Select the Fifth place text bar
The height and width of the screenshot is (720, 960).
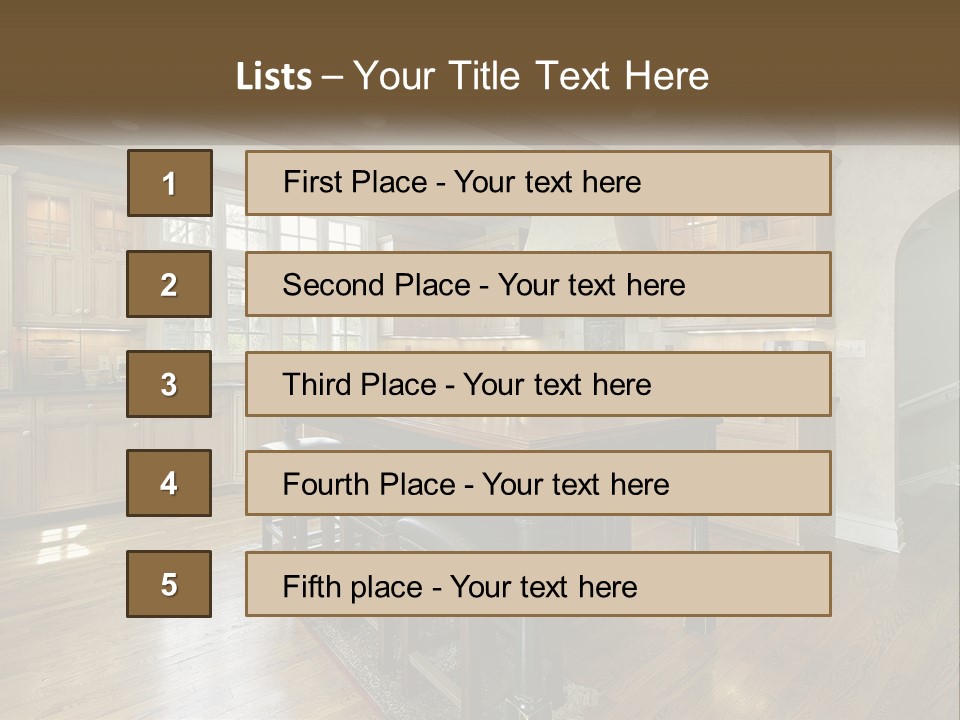pyautogui.click(x=538, y=584)
